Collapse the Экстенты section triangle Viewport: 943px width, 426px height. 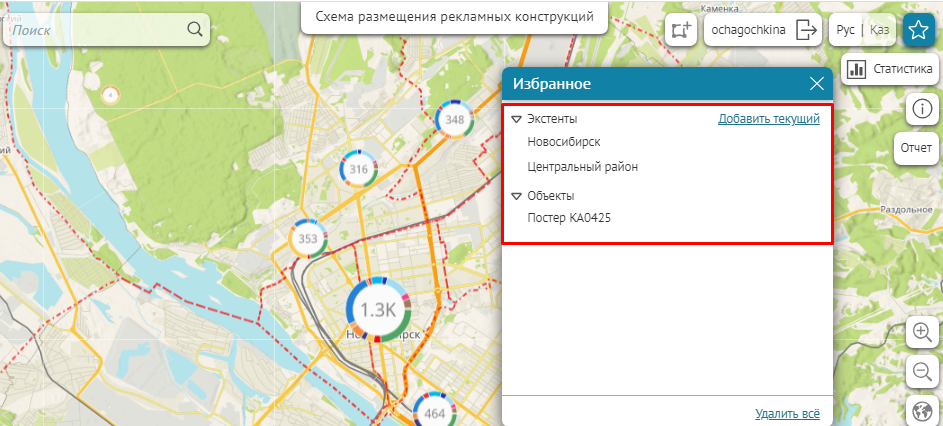pos(516,119)
